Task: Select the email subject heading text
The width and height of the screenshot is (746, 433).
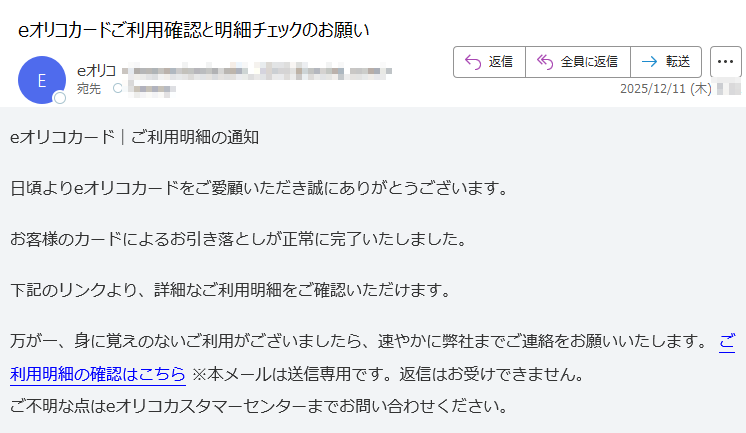Action: pos(194,30)
